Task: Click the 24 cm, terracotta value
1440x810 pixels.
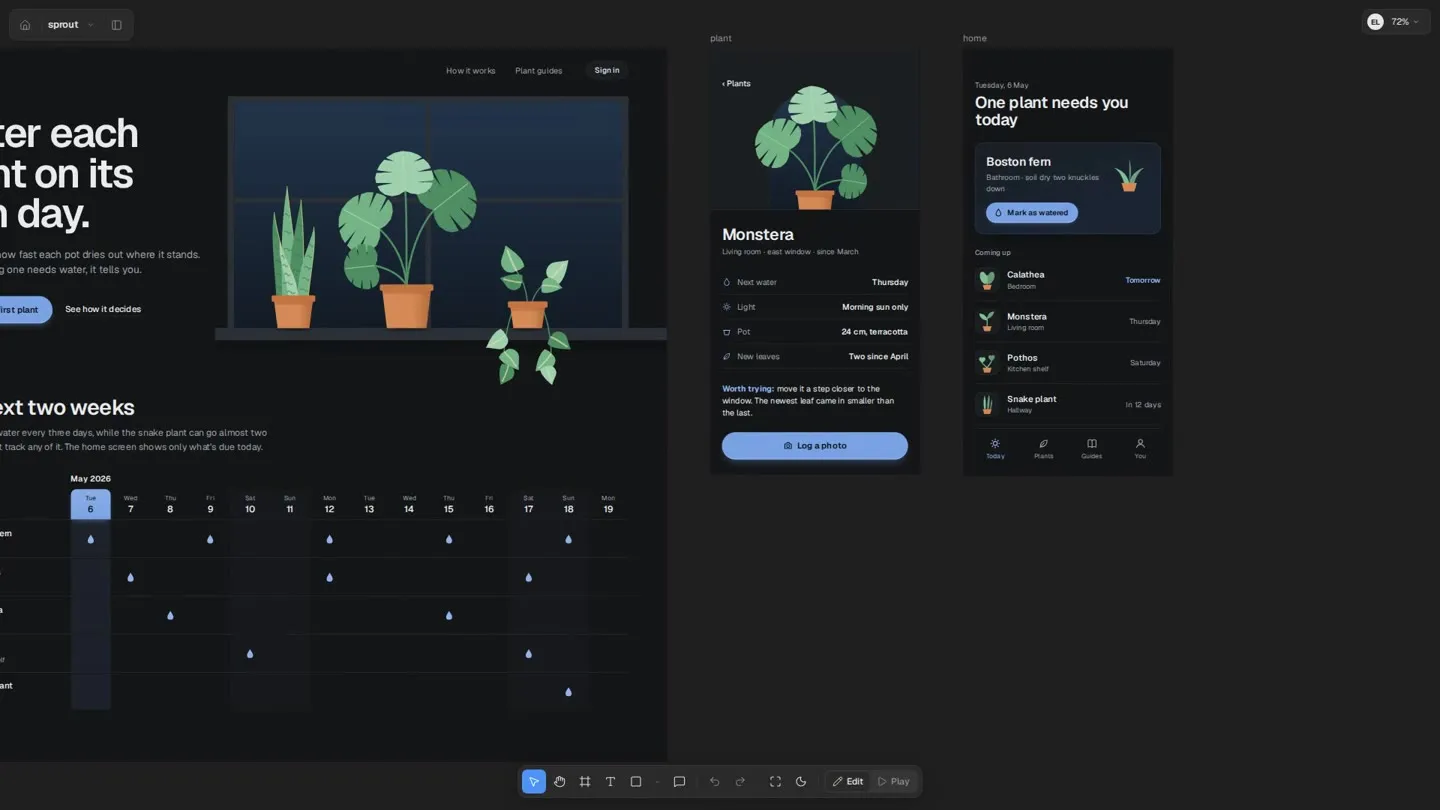Action: [x=875, y=332]
